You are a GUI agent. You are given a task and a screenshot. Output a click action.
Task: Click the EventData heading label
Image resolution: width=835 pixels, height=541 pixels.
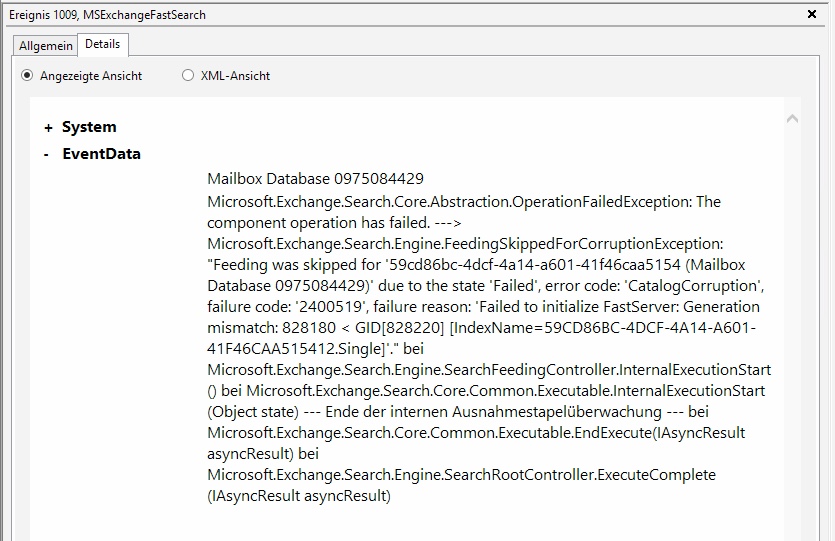(x=101, y=154)
